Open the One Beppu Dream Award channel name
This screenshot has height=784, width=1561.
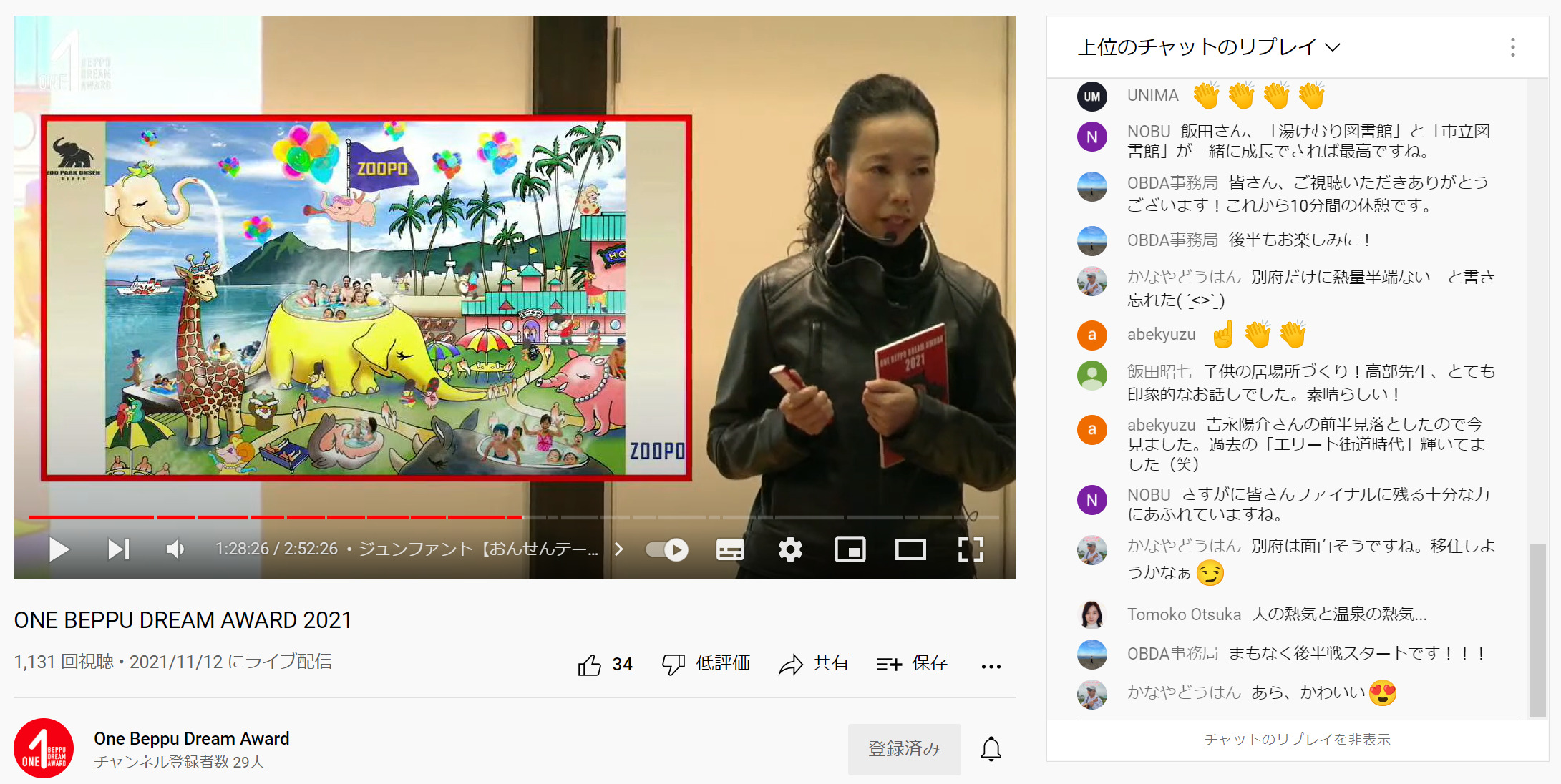(x=192, y=738)
